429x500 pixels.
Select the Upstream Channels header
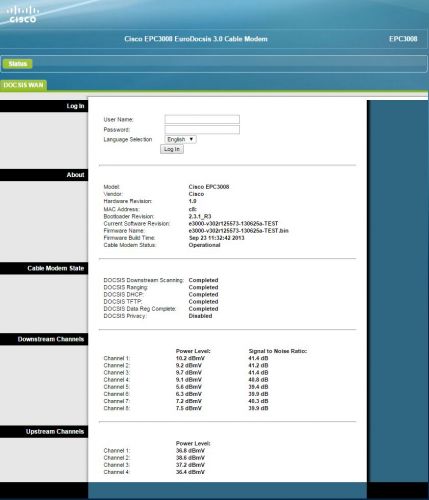click(44, 432)
